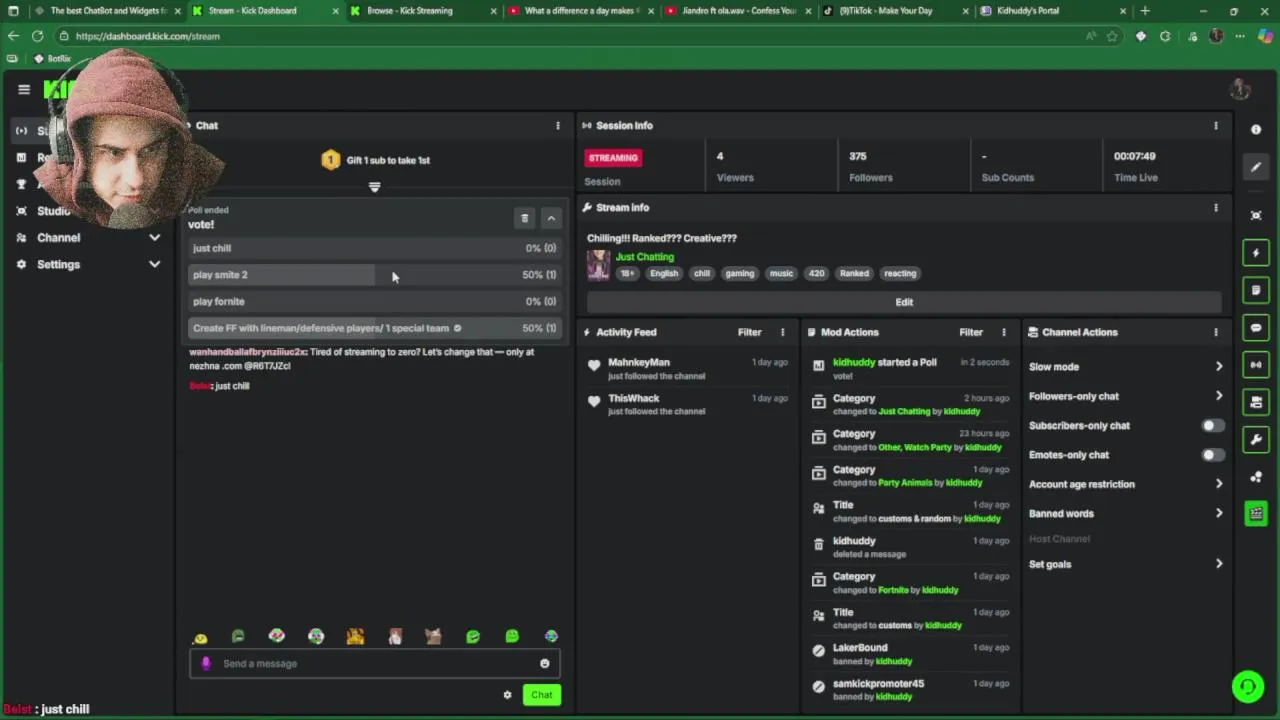
Task: Click the info icon in right toolbar
Action: (x=1256, y=130)
